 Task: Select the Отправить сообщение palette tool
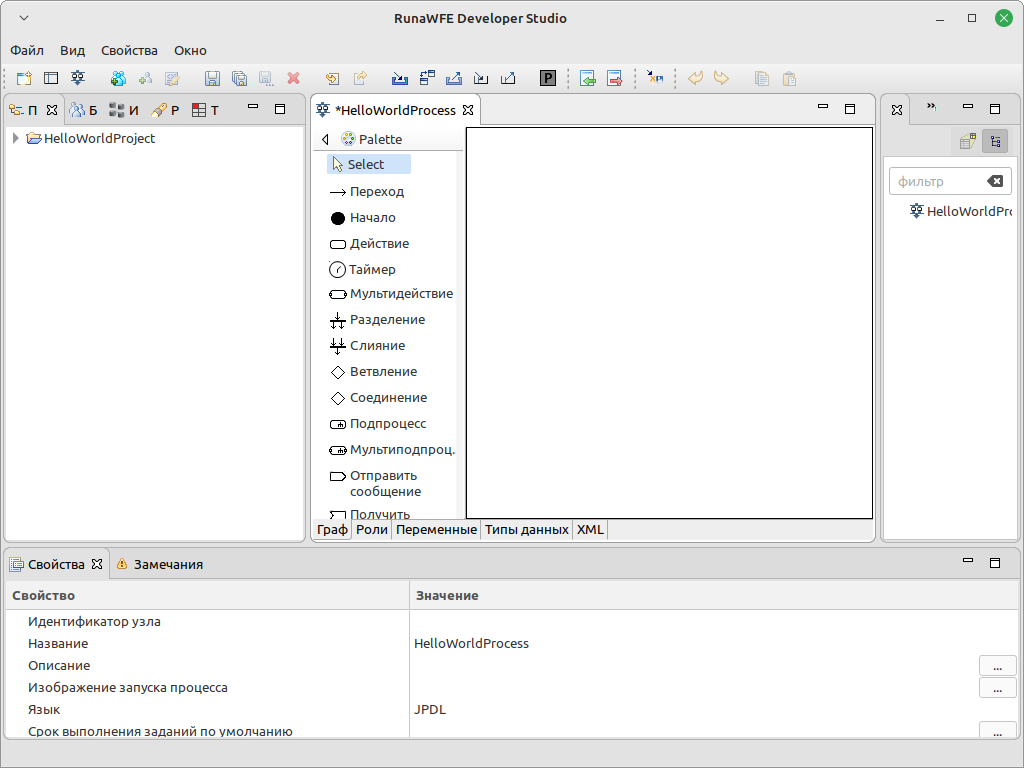tap(376, 483)
